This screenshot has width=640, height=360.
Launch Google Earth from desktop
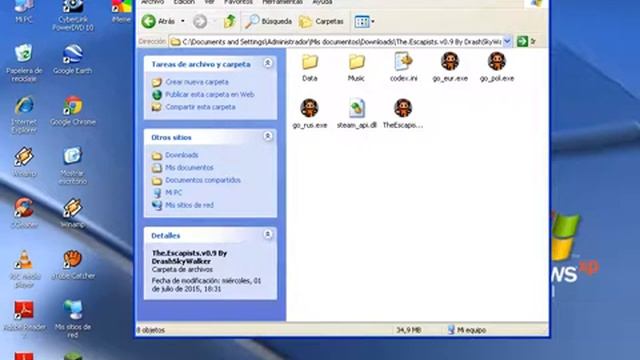point(72,59)
